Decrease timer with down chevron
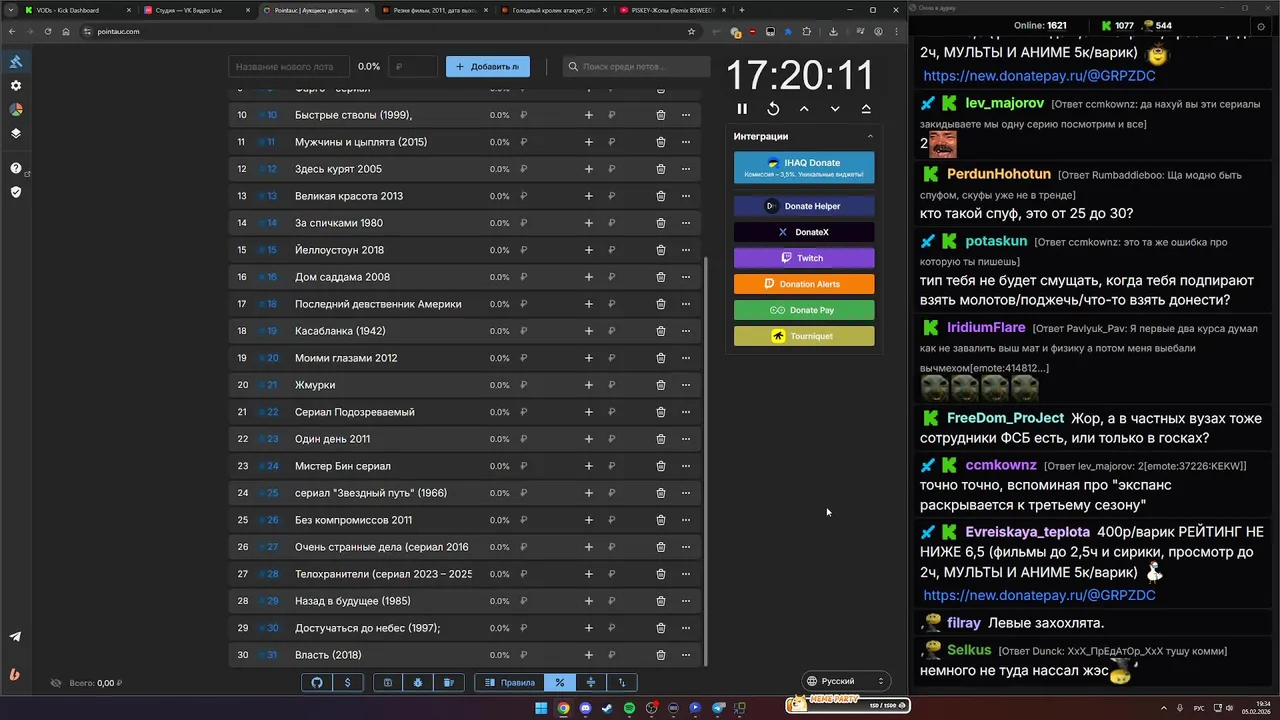This screenshot has height=720, width=1280. pos(835,109)
